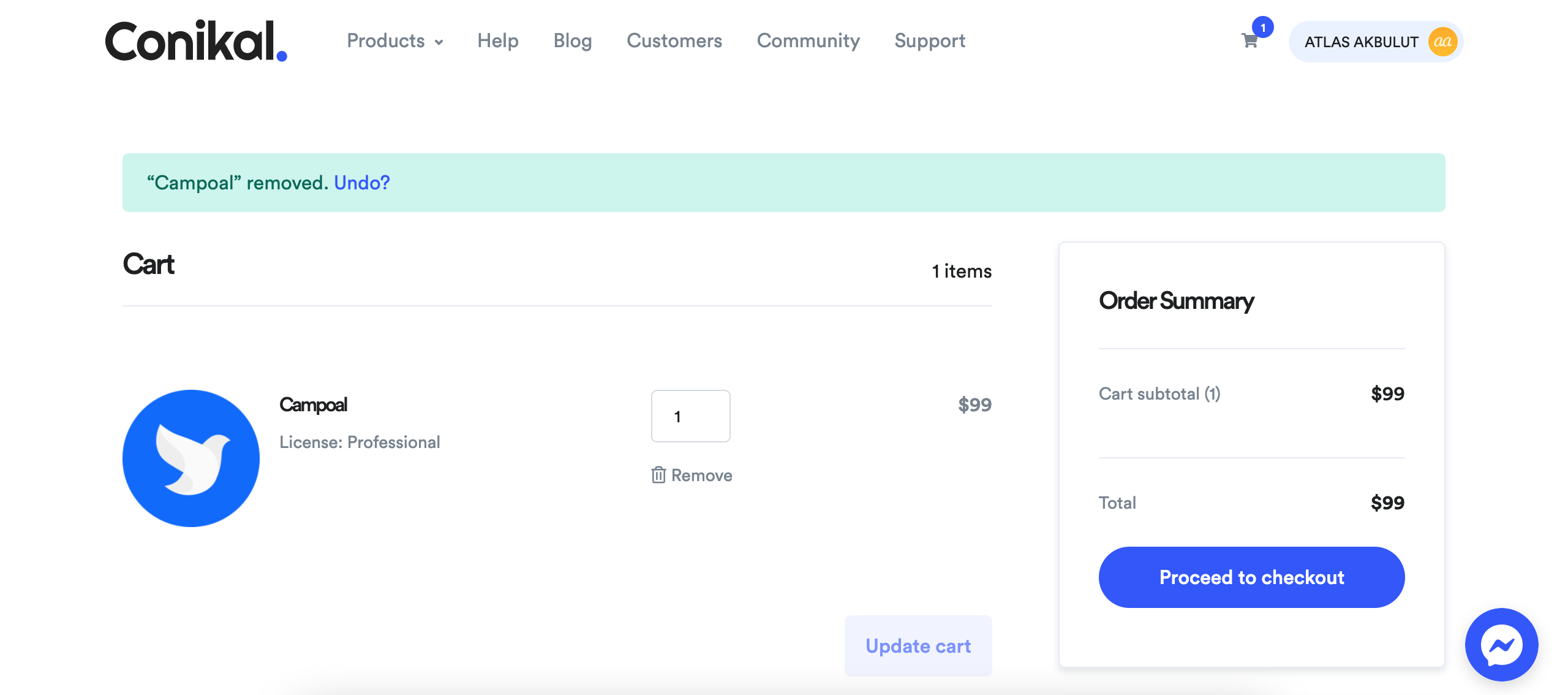Click the Campoal item price '$99'
The width and height of the screenshot is (1568, 695).
tap(975, 404)
